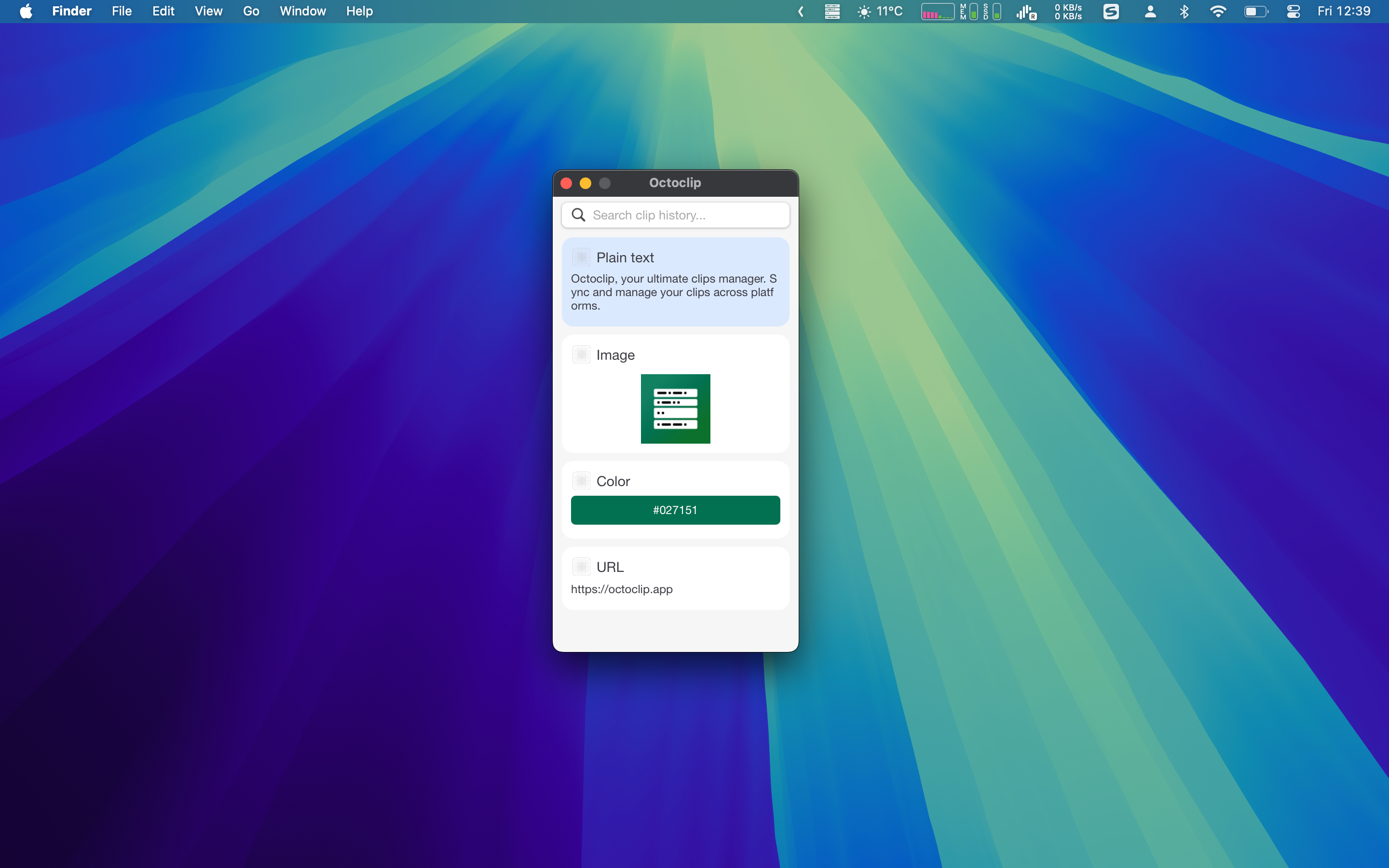The height and width of the screenshot is (868, 1389).
Task: Open the Bluetooth menu
Action: [x=1184, y=12]
